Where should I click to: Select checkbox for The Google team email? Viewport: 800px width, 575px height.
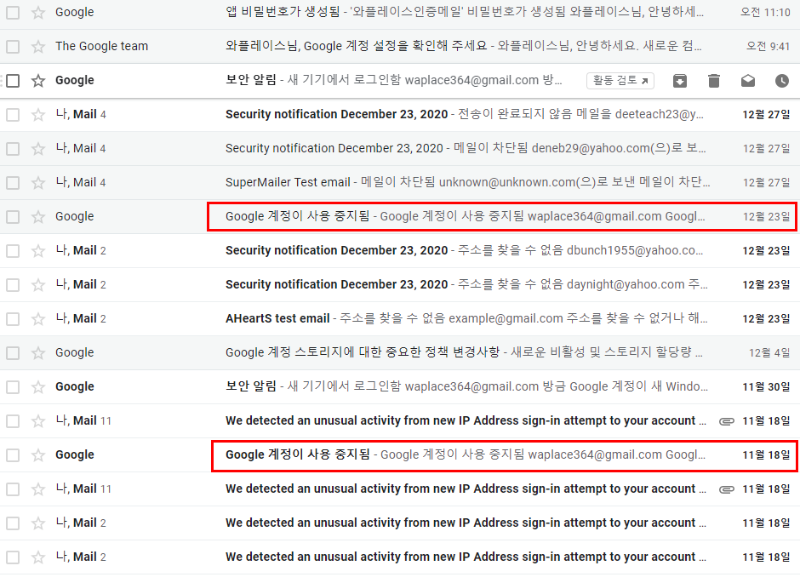13,47
